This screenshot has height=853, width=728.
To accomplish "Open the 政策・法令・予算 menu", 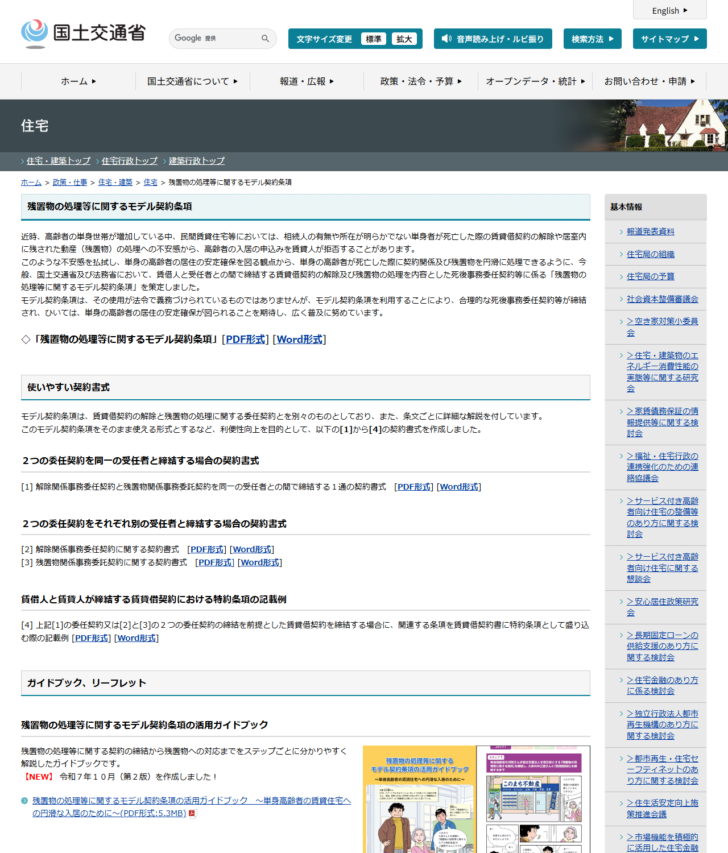I will click(x=421, y=82).
